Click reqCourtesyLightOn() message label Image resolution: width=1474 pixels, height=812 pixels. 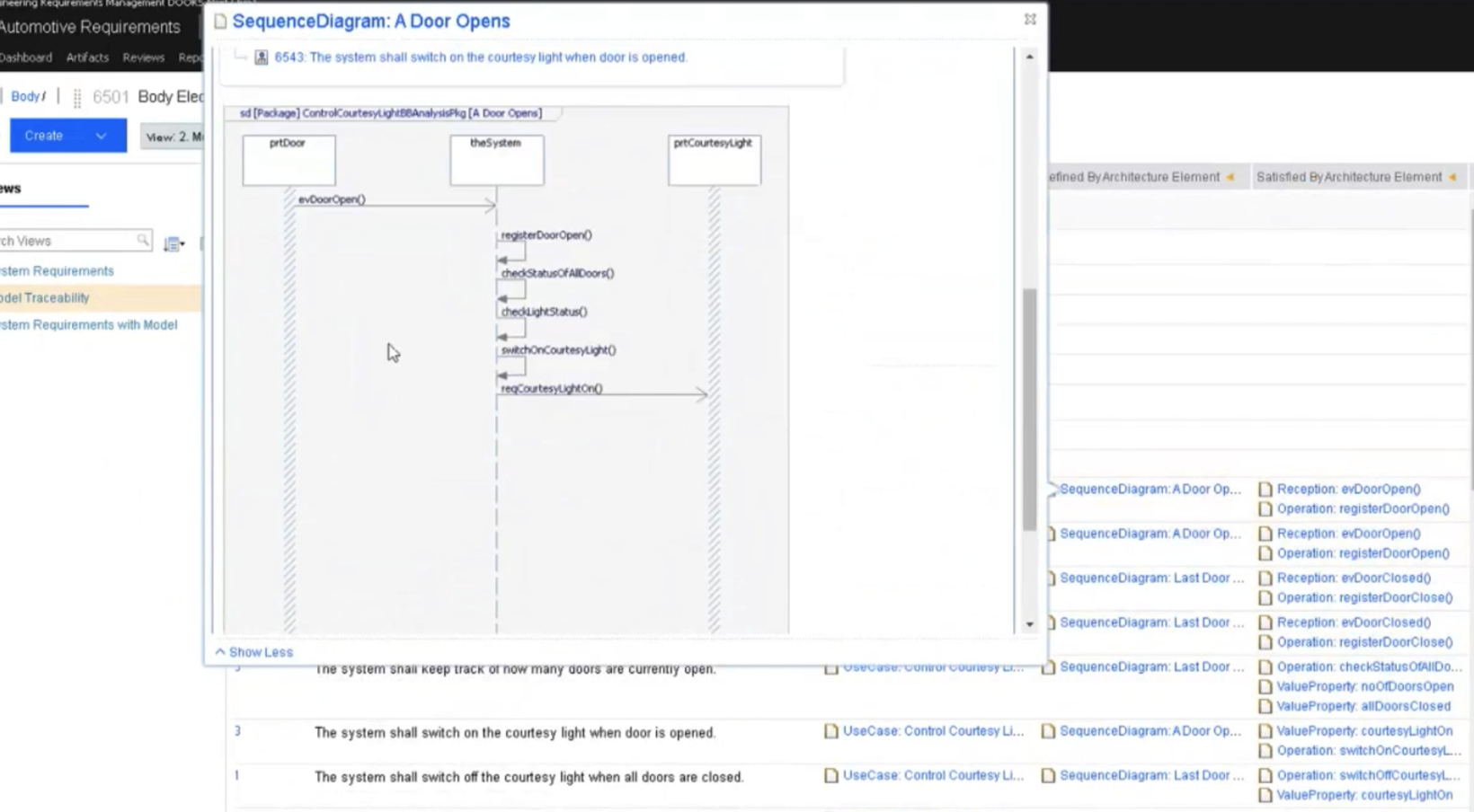pyautogui.click(x=551, y=389)
